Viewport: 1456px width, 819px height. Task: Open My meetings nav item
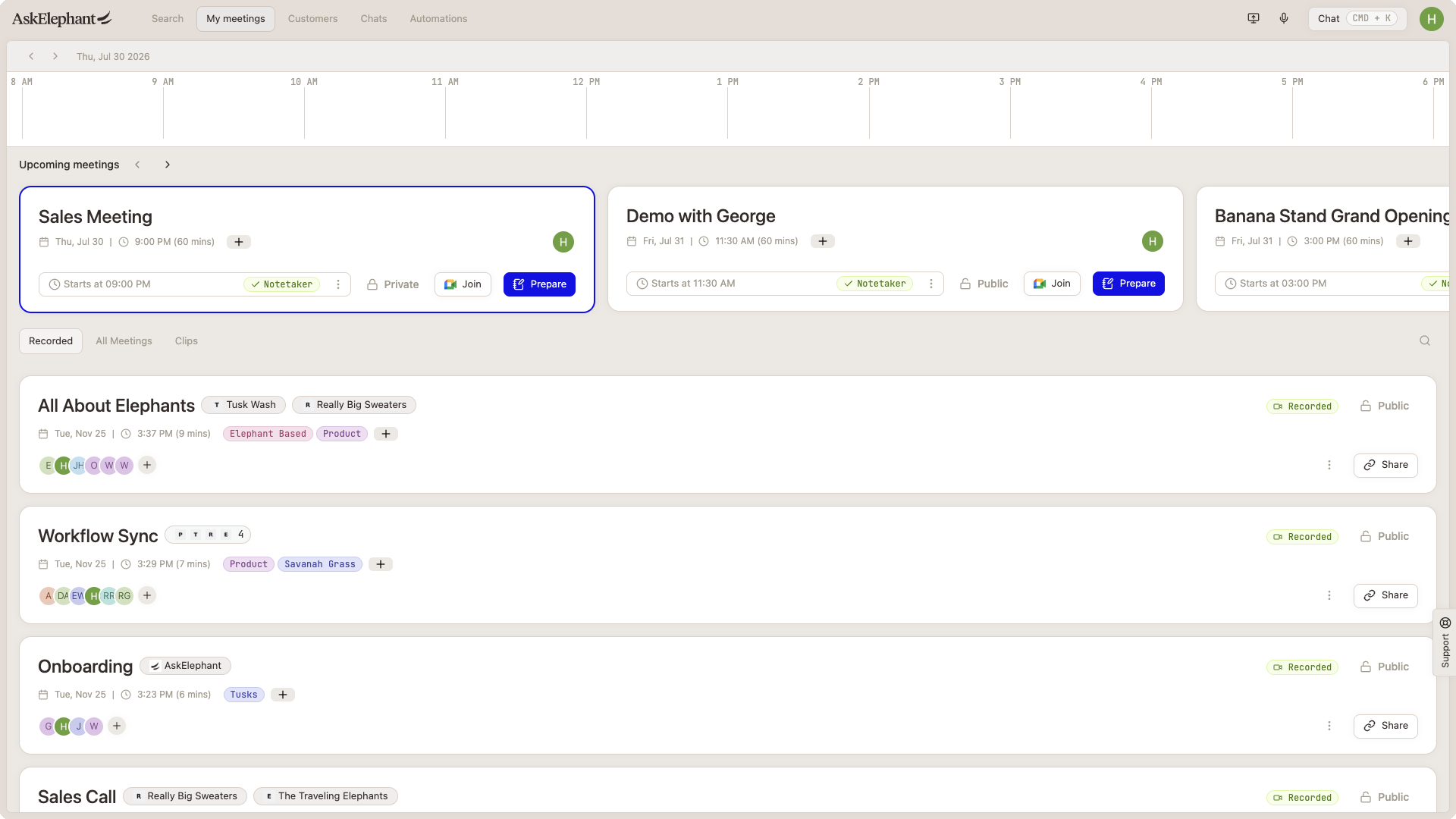click(x=236, y=18)
